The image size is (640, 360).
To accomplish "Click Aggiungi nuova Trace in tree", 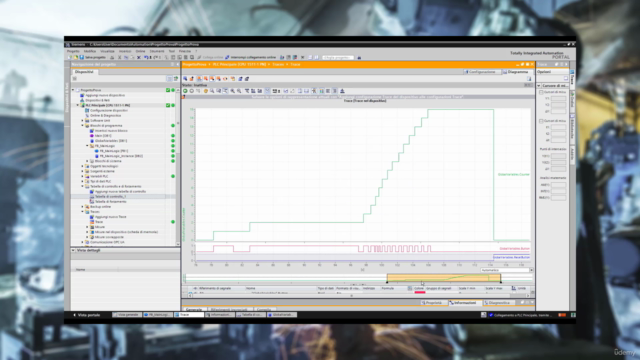I will (110, 217).
